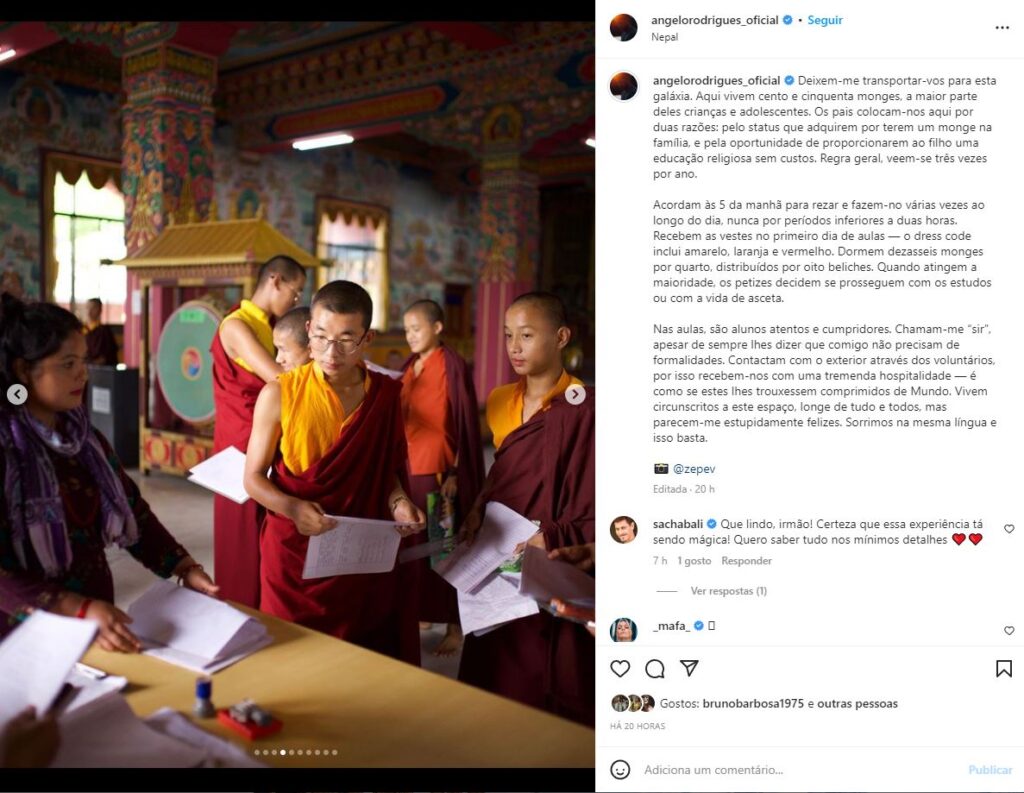Go to previous photo arrow
This screenshot has width=1024, height=793.
pyautogui.click(x=17, y=395)
